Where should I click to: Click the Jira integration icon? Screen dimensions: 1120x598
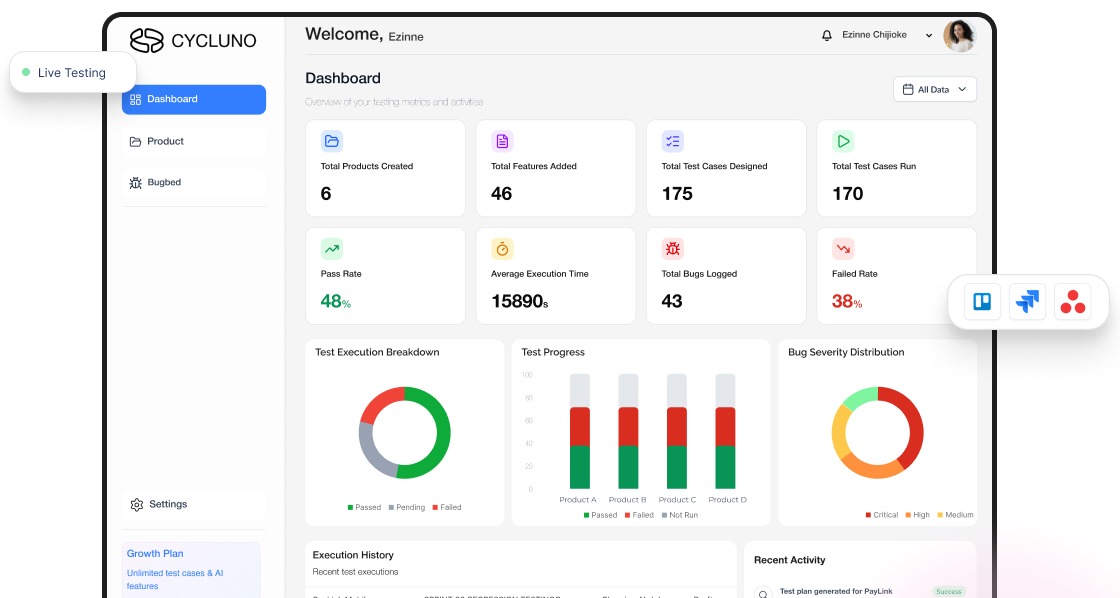(1027, 302)
